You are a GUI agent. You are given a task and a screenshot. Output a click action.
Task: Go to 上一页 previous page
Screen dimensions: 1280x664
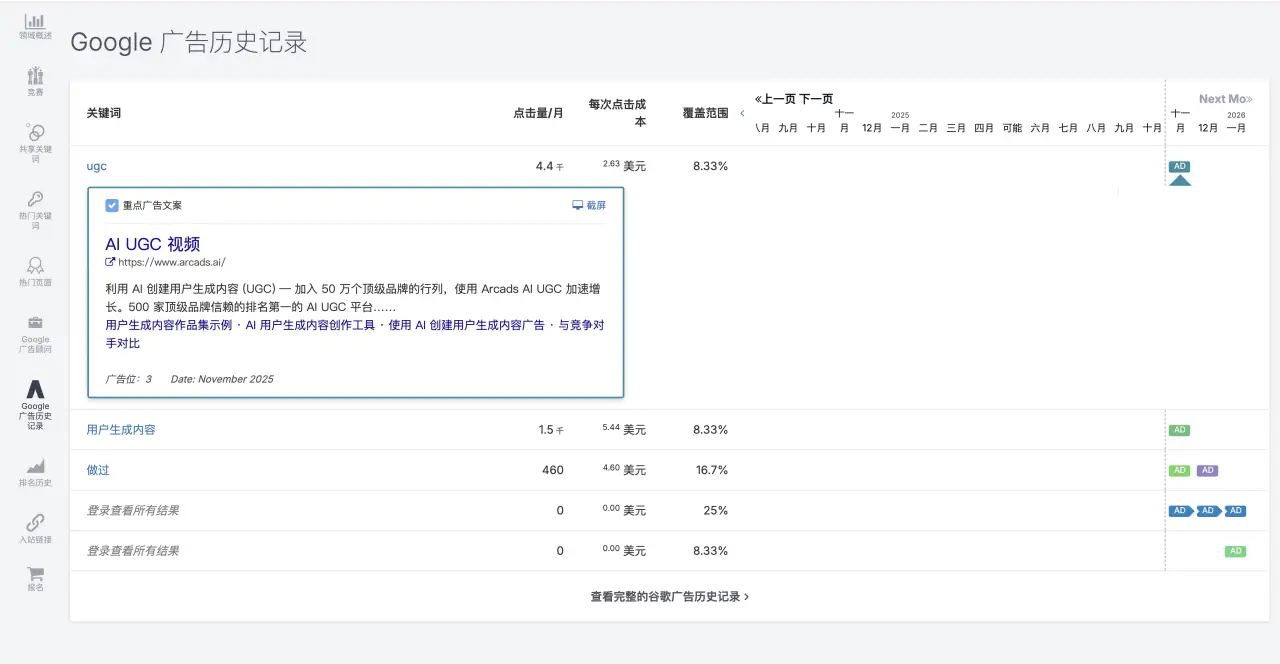pos(775,99)
